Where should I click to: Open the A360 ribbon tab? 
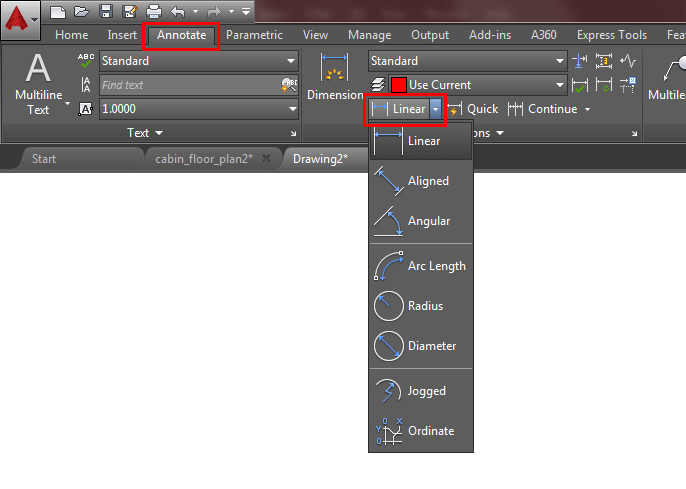pos(544,35)
